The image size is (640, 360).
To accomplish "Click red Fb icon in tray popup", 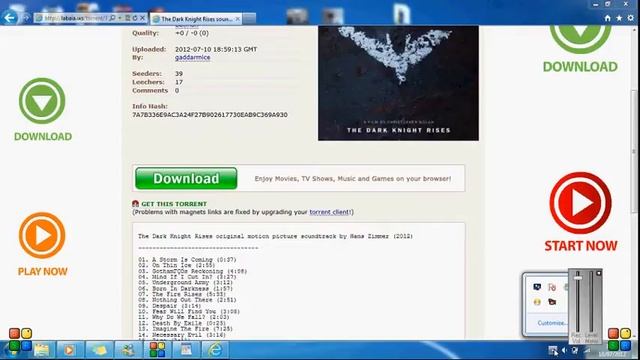I will pyautogui.click(x=552, y=287).
